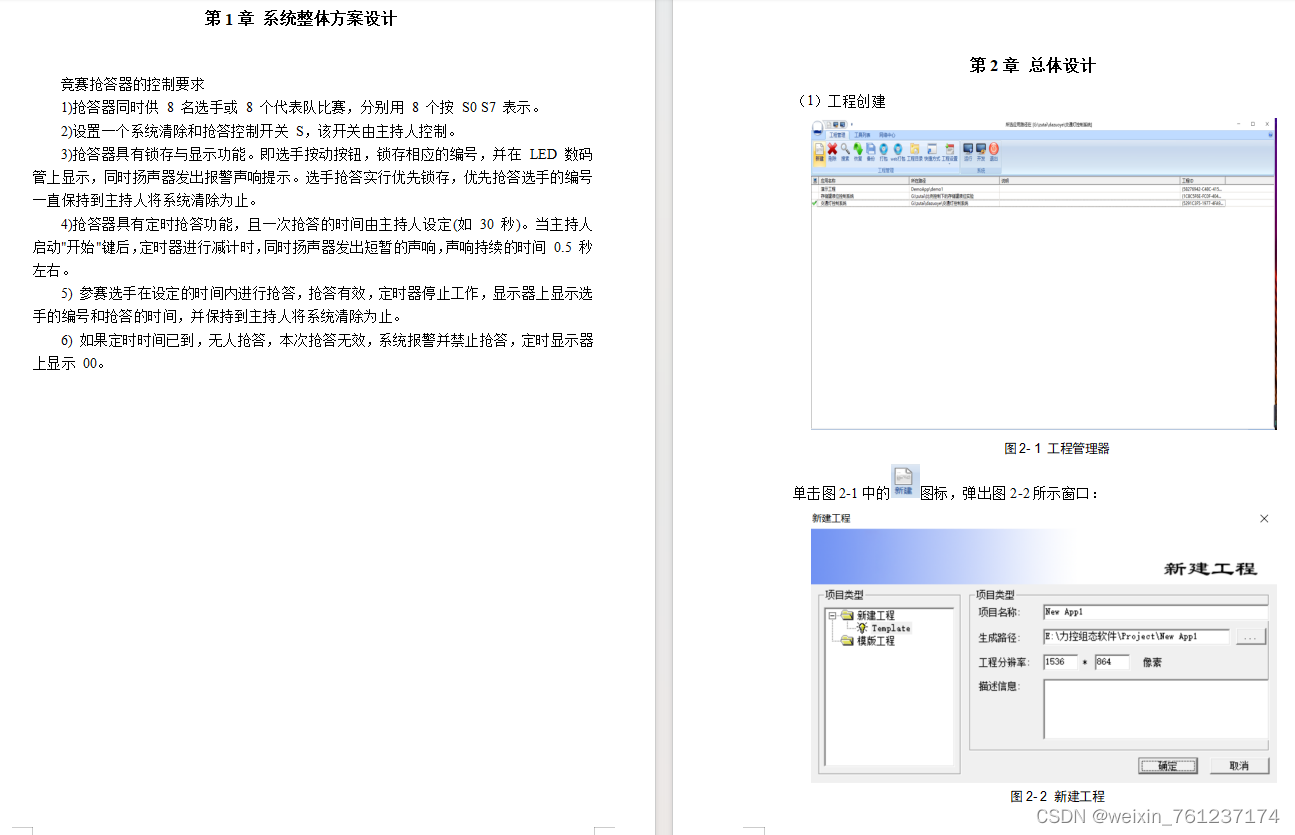Click the red 退出 exit icon
This screenshot has width=1295, height=835.
click(x=994, y=151)
